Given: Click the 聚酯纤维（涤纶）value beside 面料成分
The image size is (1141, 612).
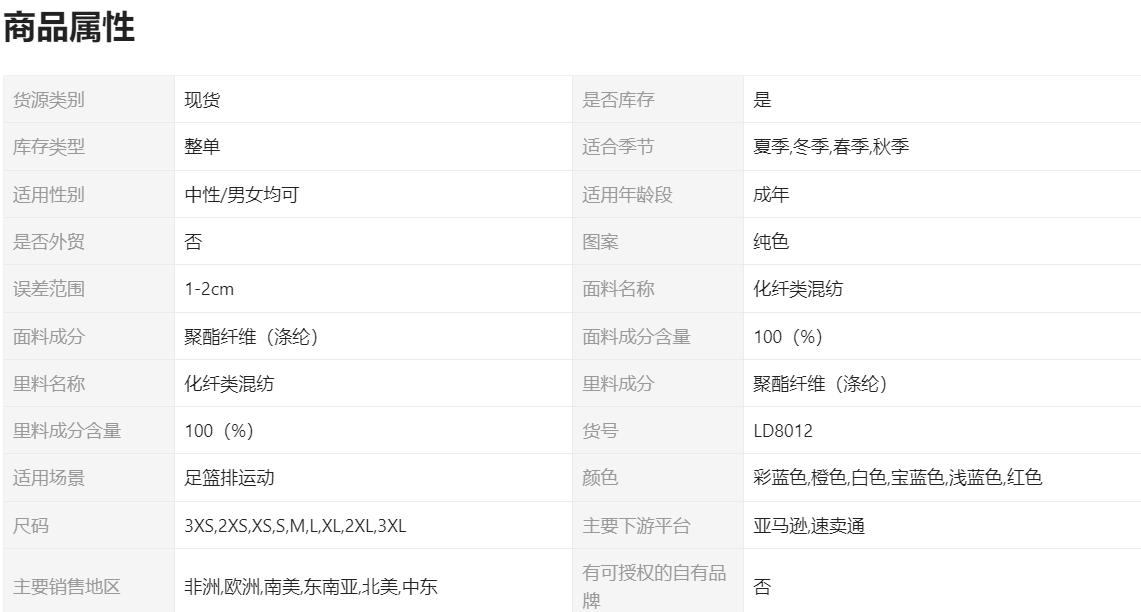Looking at the screenshot, I should pyautogui.click(x=251, y=337).
